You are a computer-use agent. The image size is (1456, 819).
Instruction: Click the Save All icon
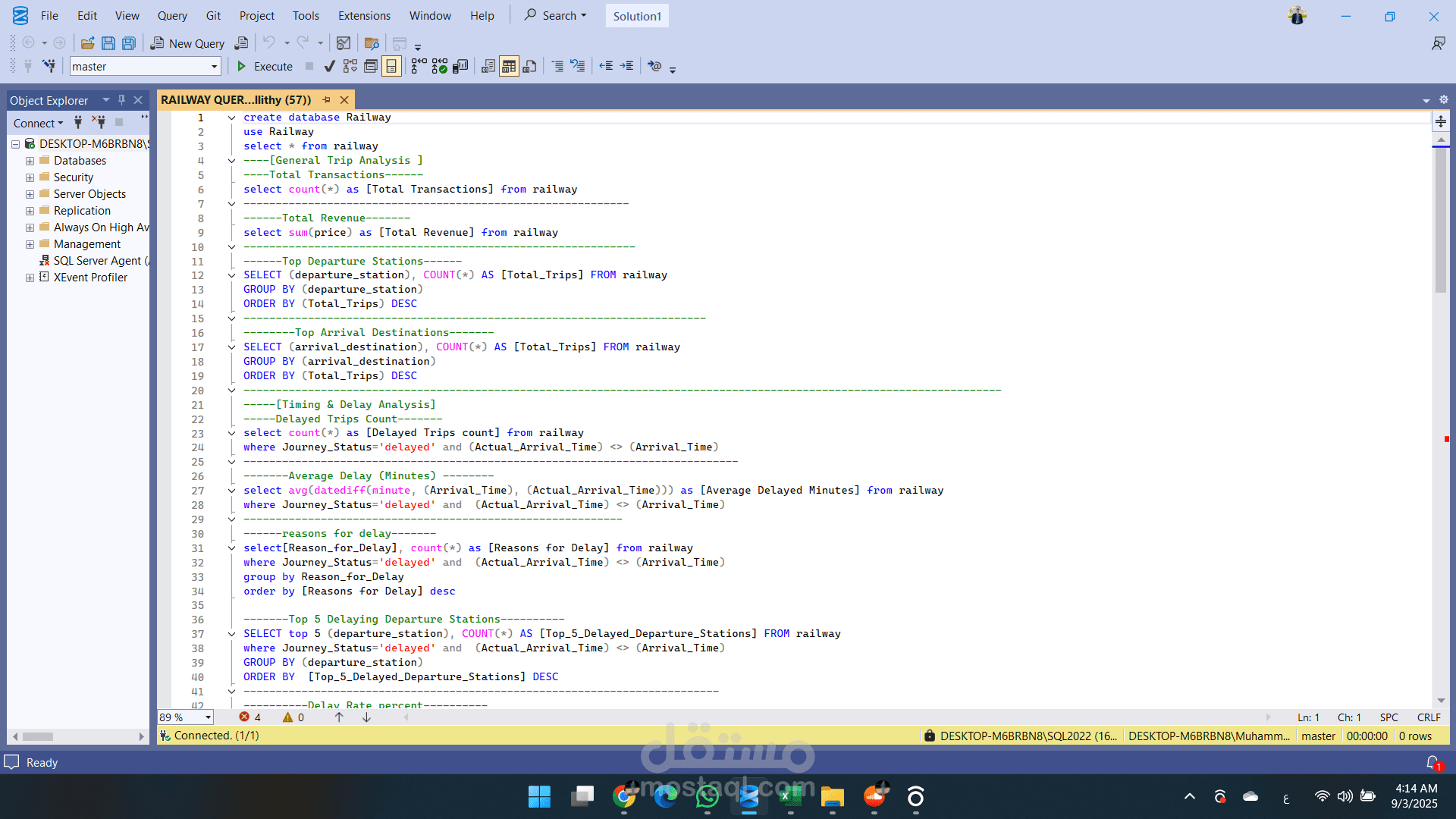(x=129, y=43)
